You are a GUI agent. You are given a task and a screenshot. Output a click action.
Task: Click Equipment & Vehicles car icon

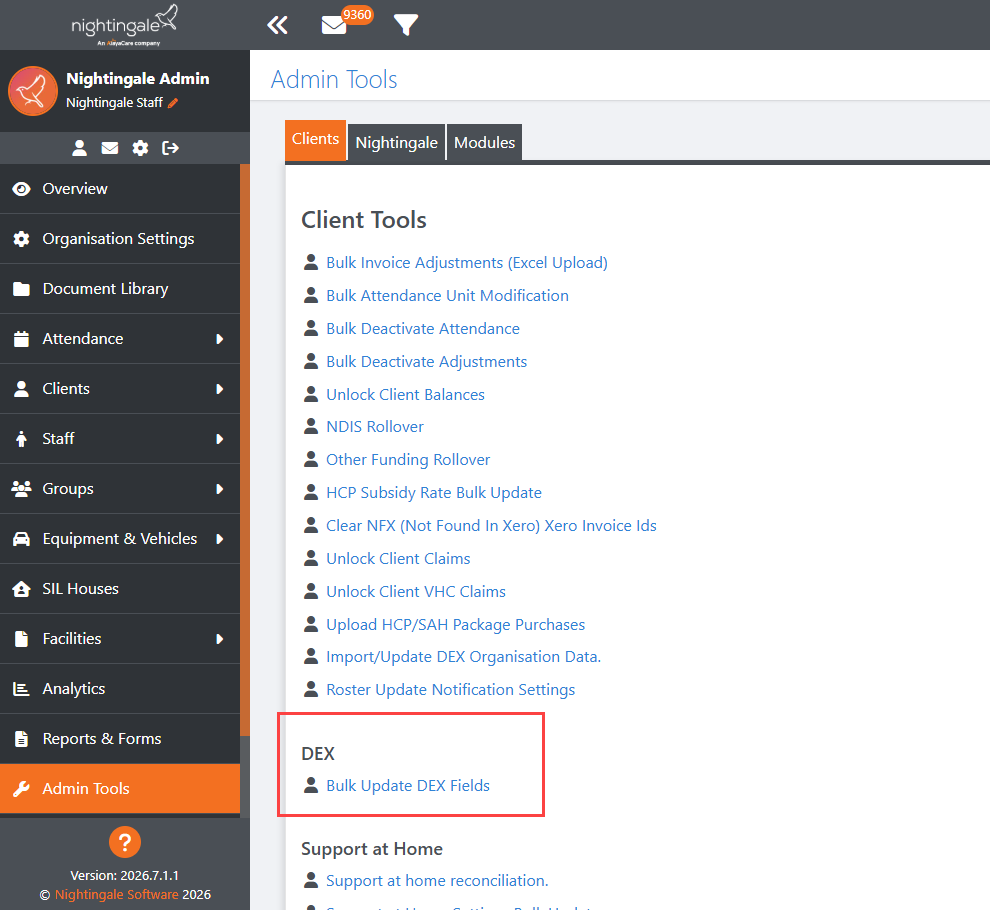click(x=21, y=539)
